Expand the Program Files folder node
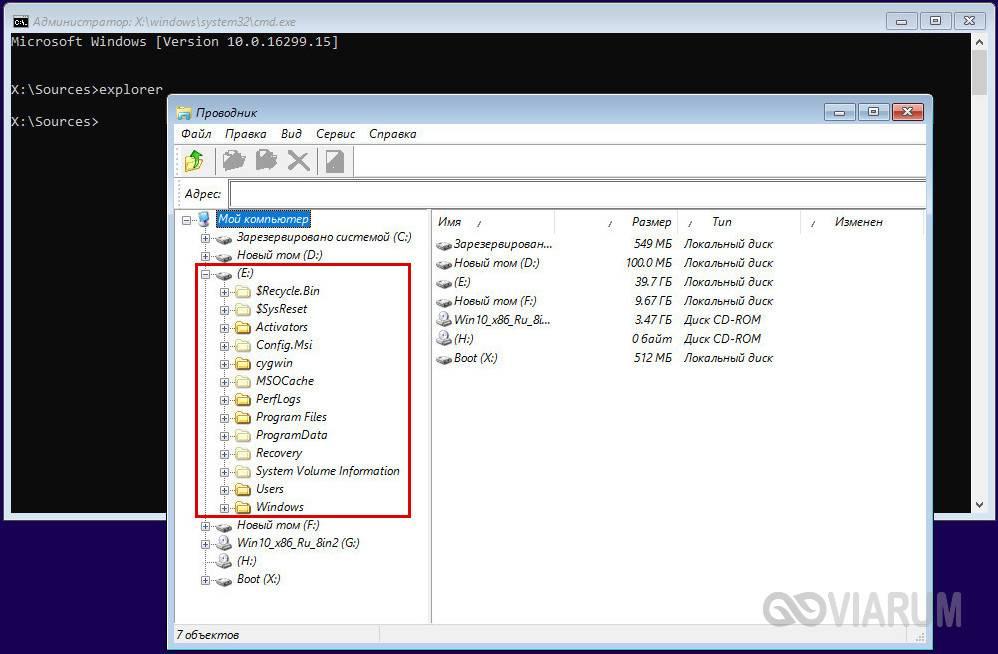Screen dimensions: 998x654 [224, 418]
